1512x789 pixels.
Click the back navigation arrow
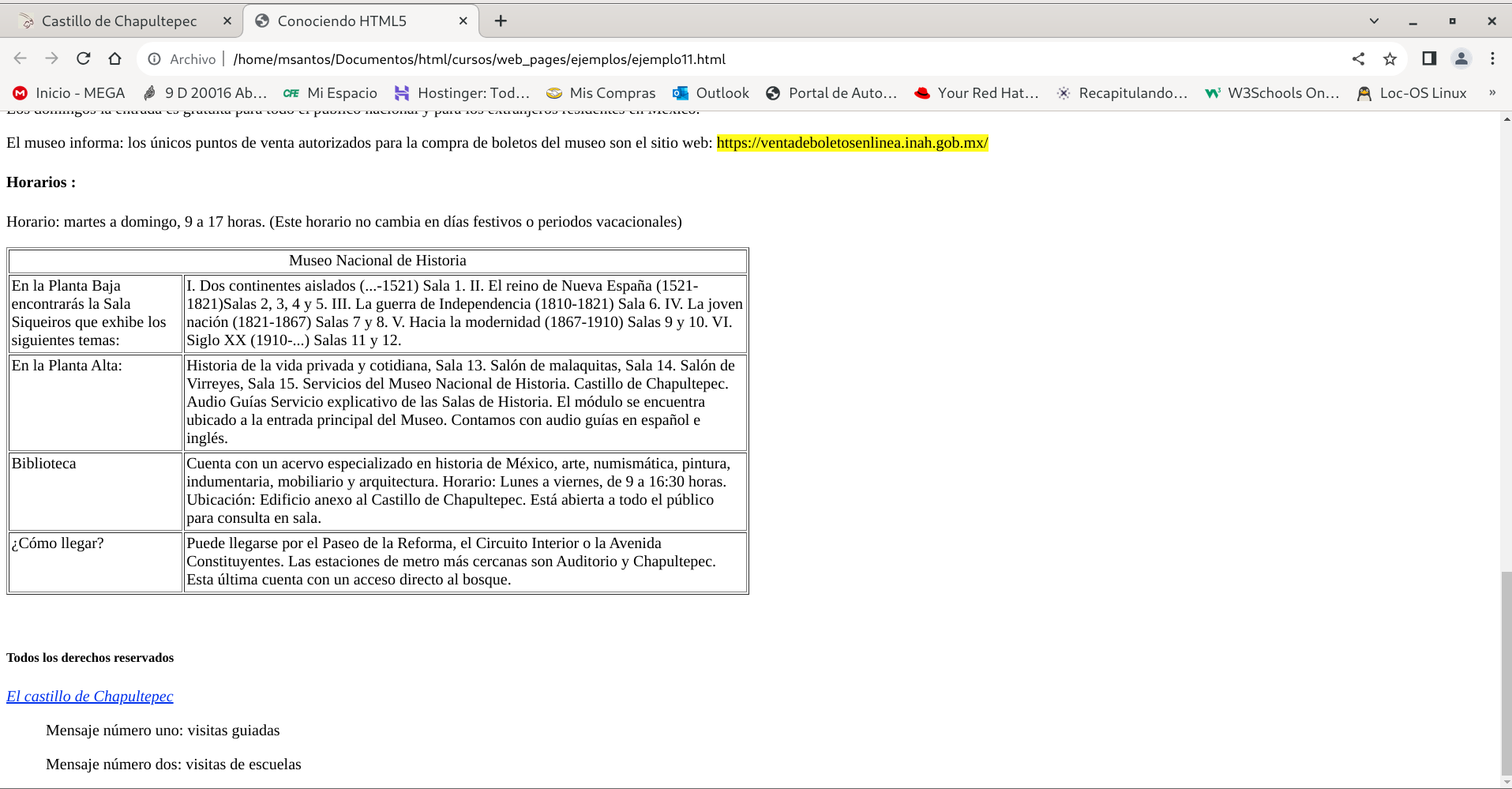coord(21,58)
